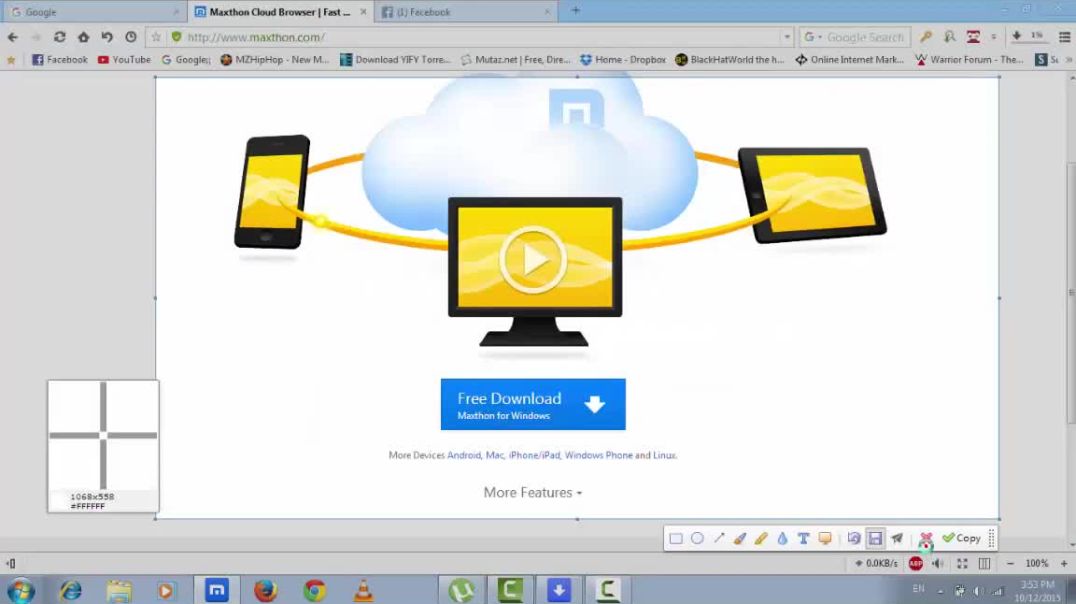Screen dimensions: 1076x604
Task: Open VLC media player from the taskbar
Action: (x=364, y=590)
